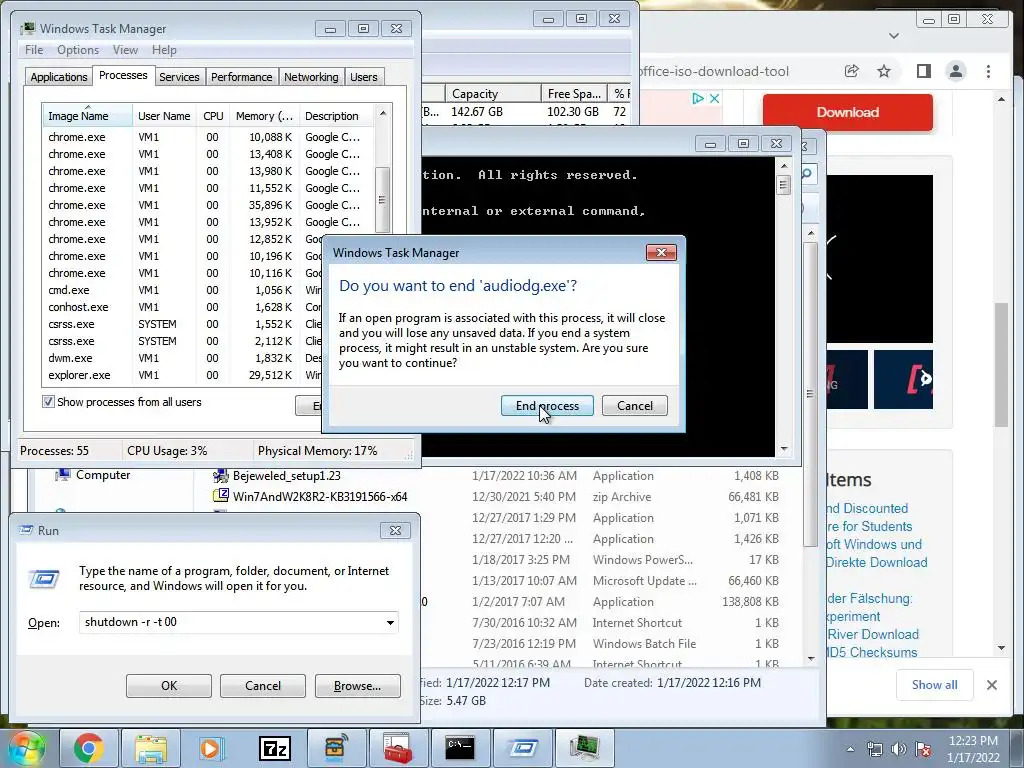This screenshot has width=1024, height=768.
Task: Switch to the Applications tab
Action: [x=59, y=77]
